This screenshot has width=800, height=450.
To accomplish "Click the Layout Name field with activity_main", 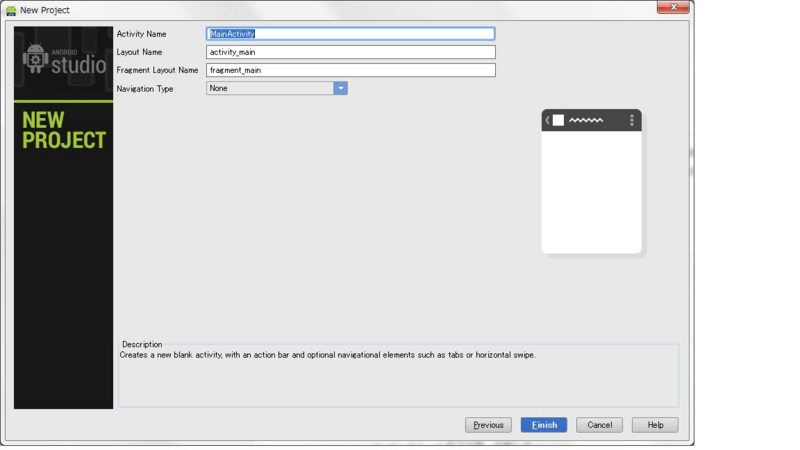I will 351,52.
